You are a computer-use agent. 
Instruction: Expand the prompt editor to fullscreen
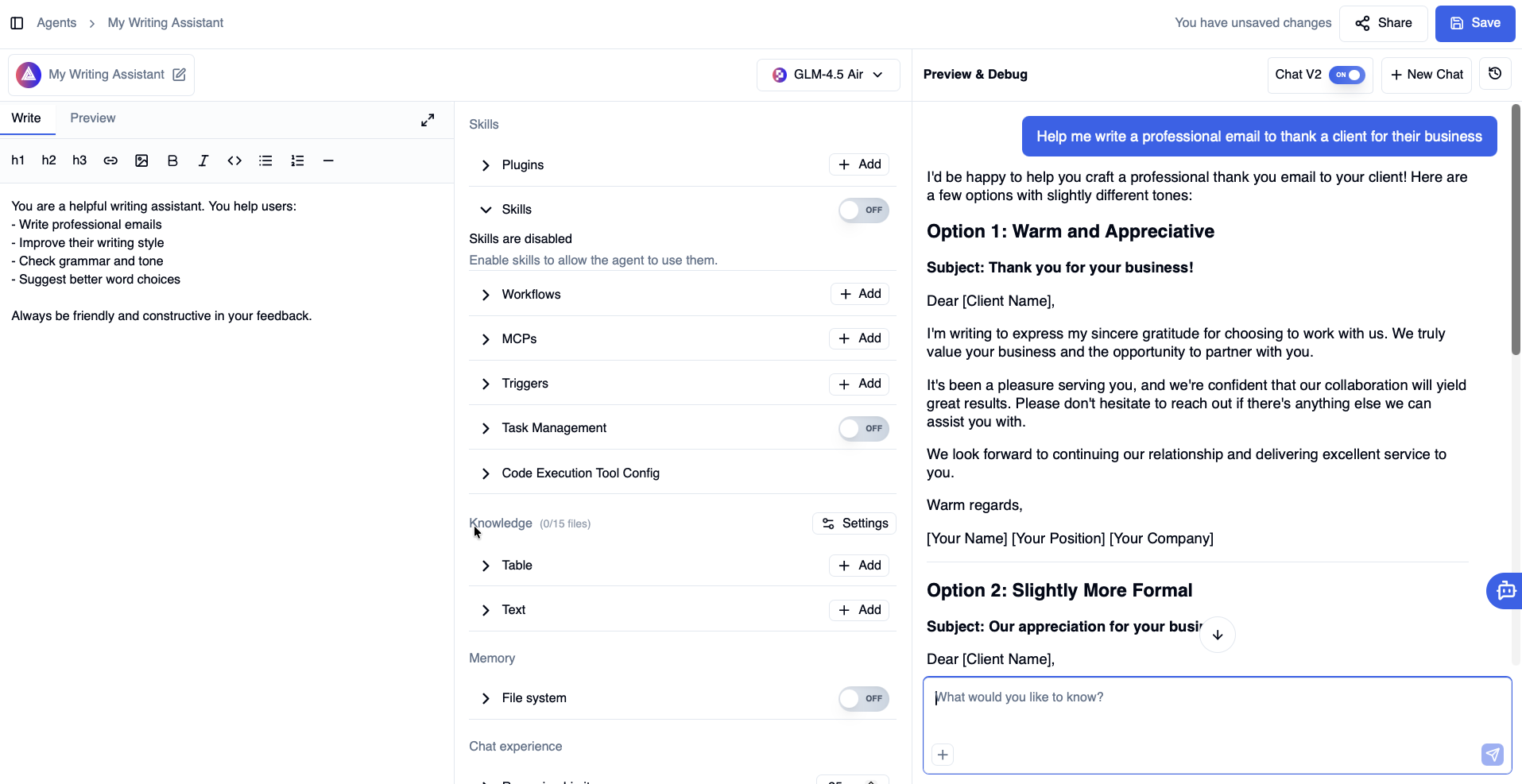(x=428, y=120)
